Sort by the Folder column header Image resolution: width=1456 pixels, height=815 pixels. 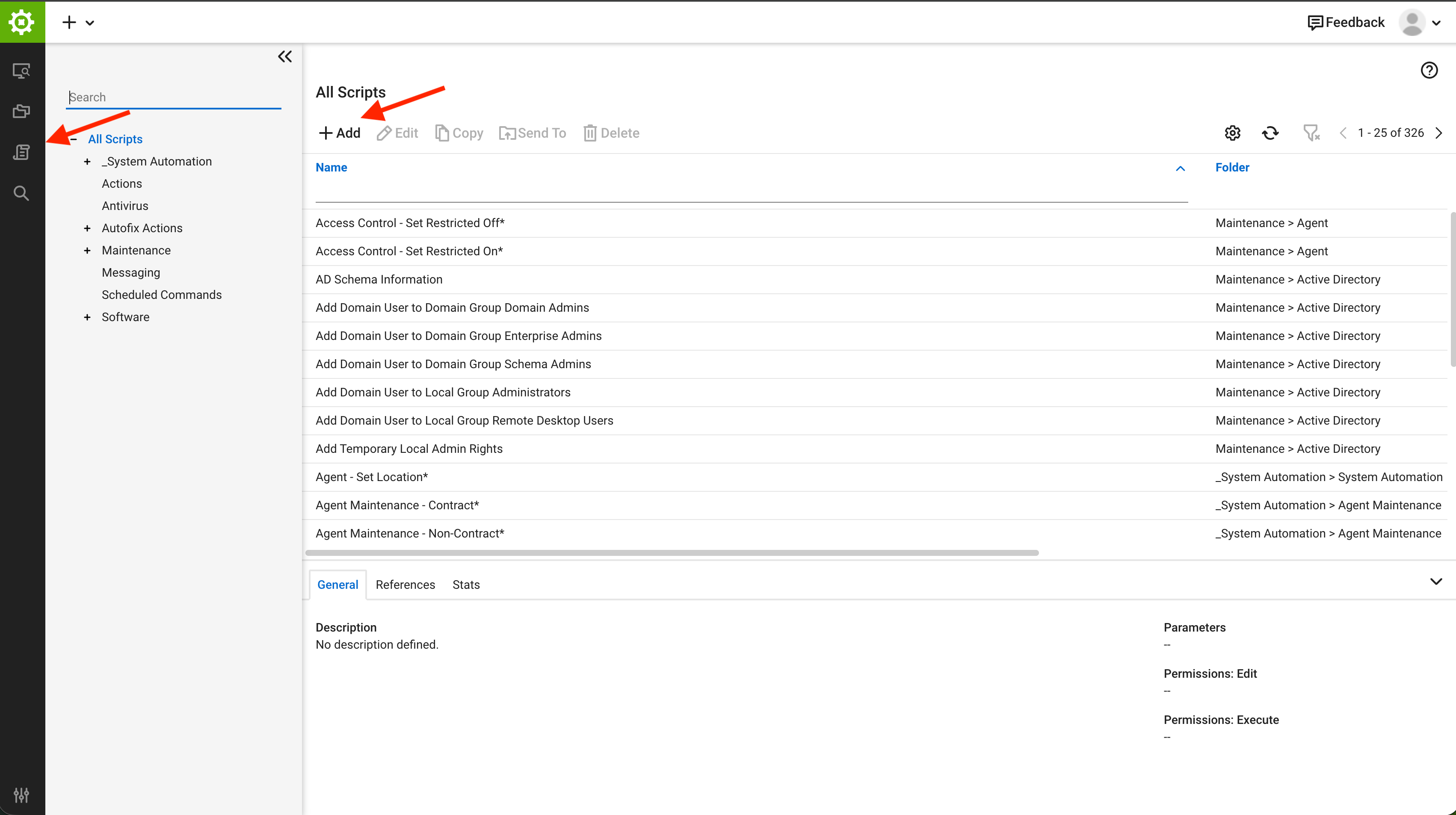coord(1232,167)
